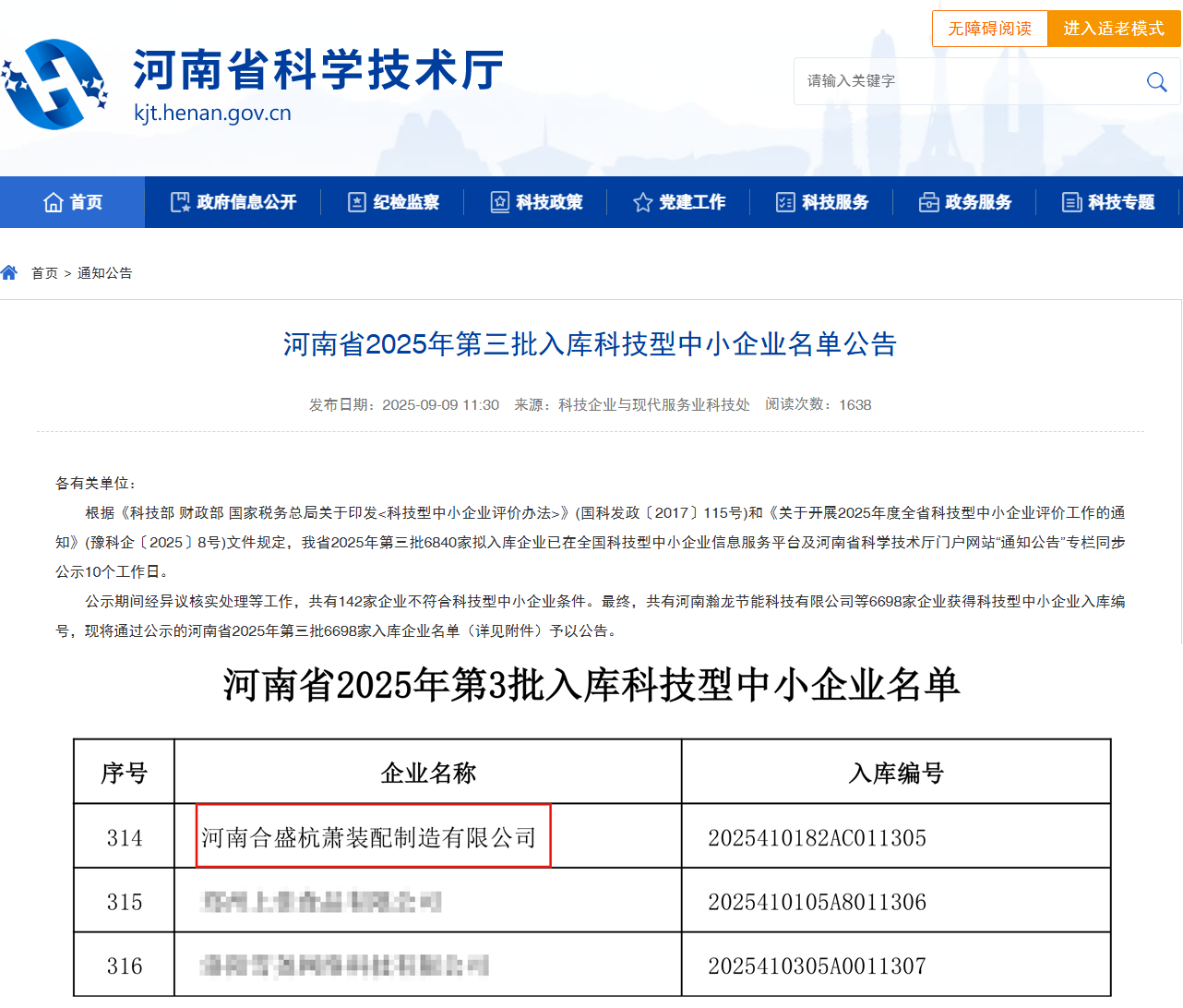Enable 无障碍阅读 accessibility mode
Screen dimensions: 1183x1008
click(x=989, y=29)
